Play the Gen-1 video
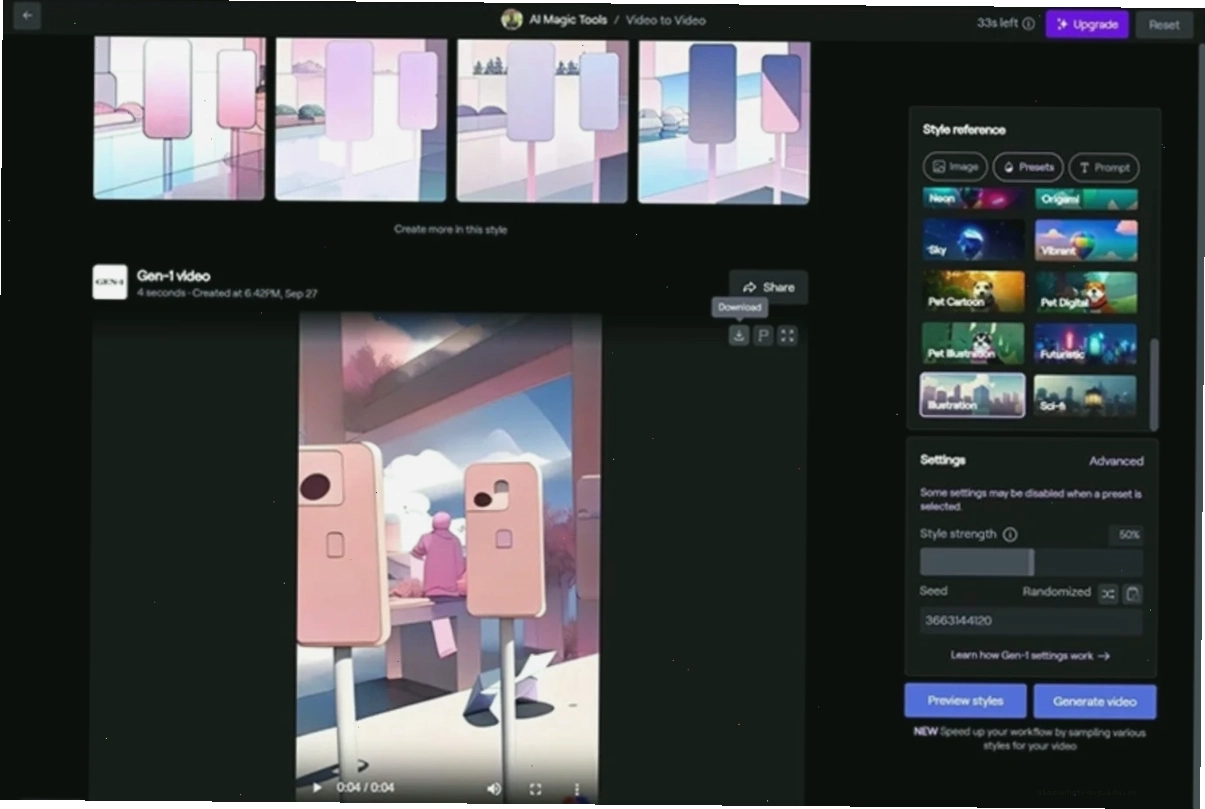 [x=317, y=788]
